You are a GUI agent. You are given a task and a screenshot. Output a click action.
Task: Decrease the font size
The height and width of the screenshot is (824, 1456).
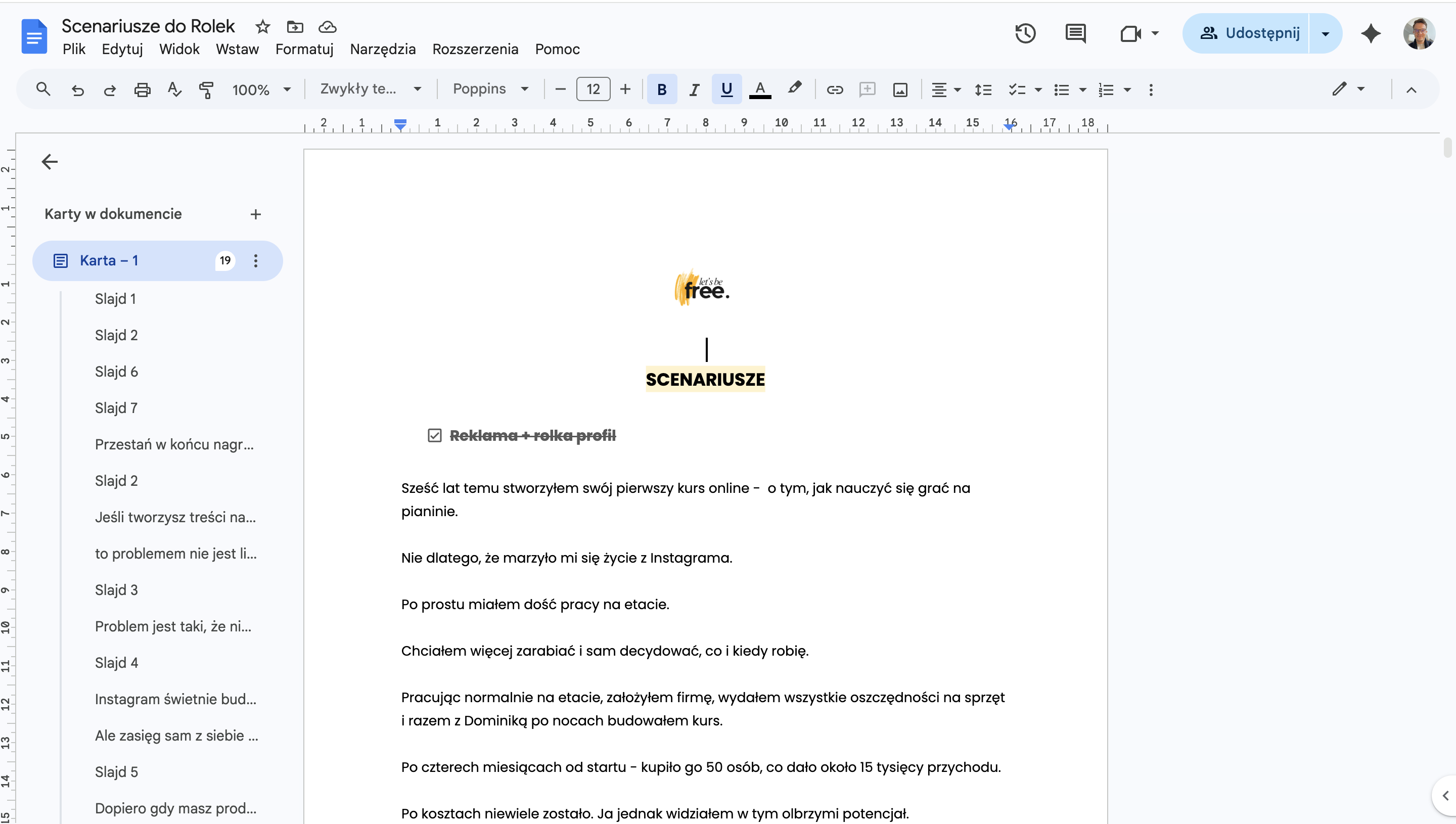coord(560,89)
